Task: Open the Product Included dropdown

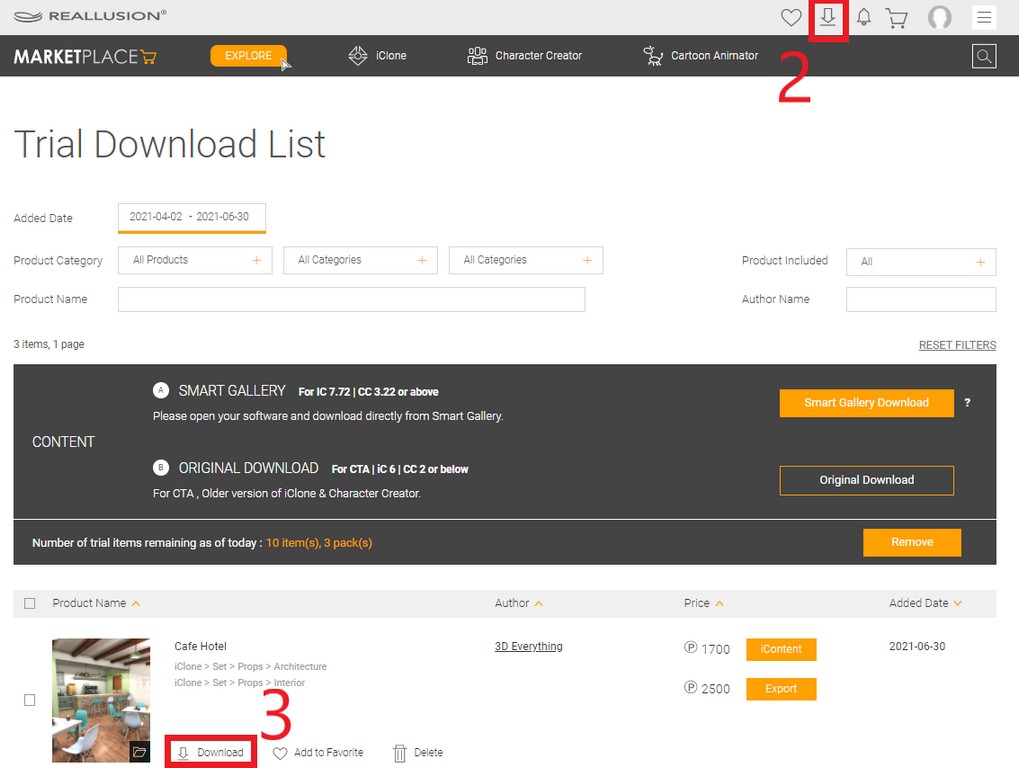Action: pos(921,262)
